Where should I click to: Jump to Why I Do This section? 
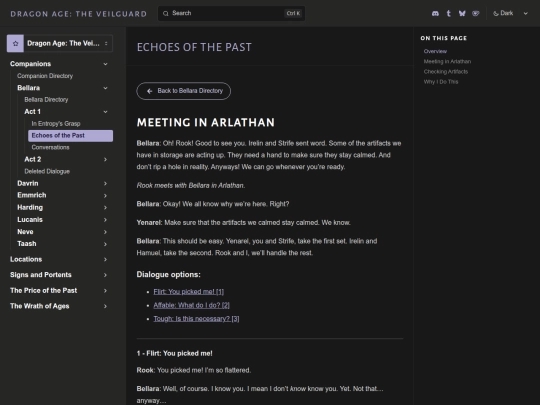click(x=441, y=82)
